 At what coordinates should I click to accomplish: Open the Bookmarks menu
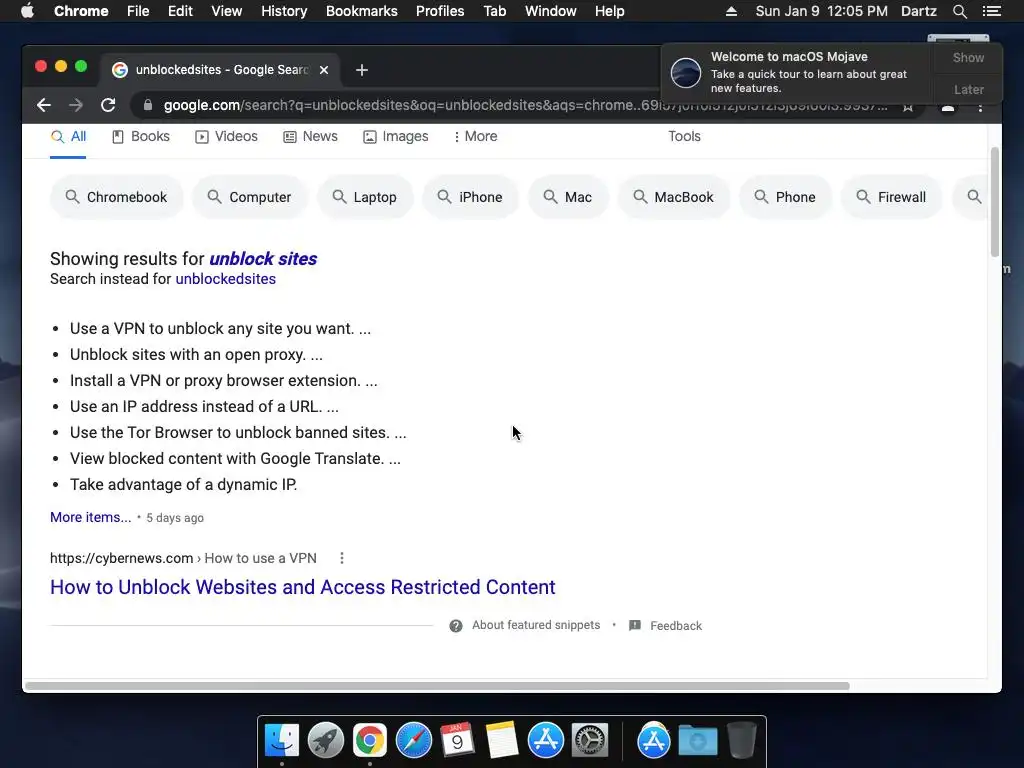click(x=362, y=11)
